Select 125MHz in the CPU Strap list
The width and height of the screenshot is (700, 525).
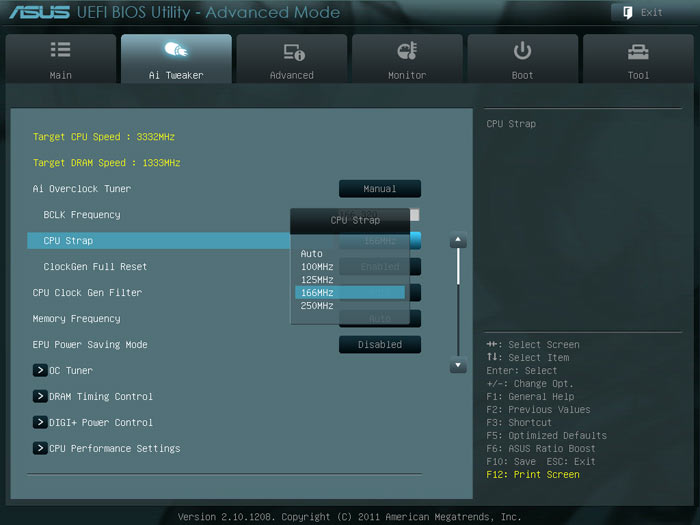click(x=317, y=280)
